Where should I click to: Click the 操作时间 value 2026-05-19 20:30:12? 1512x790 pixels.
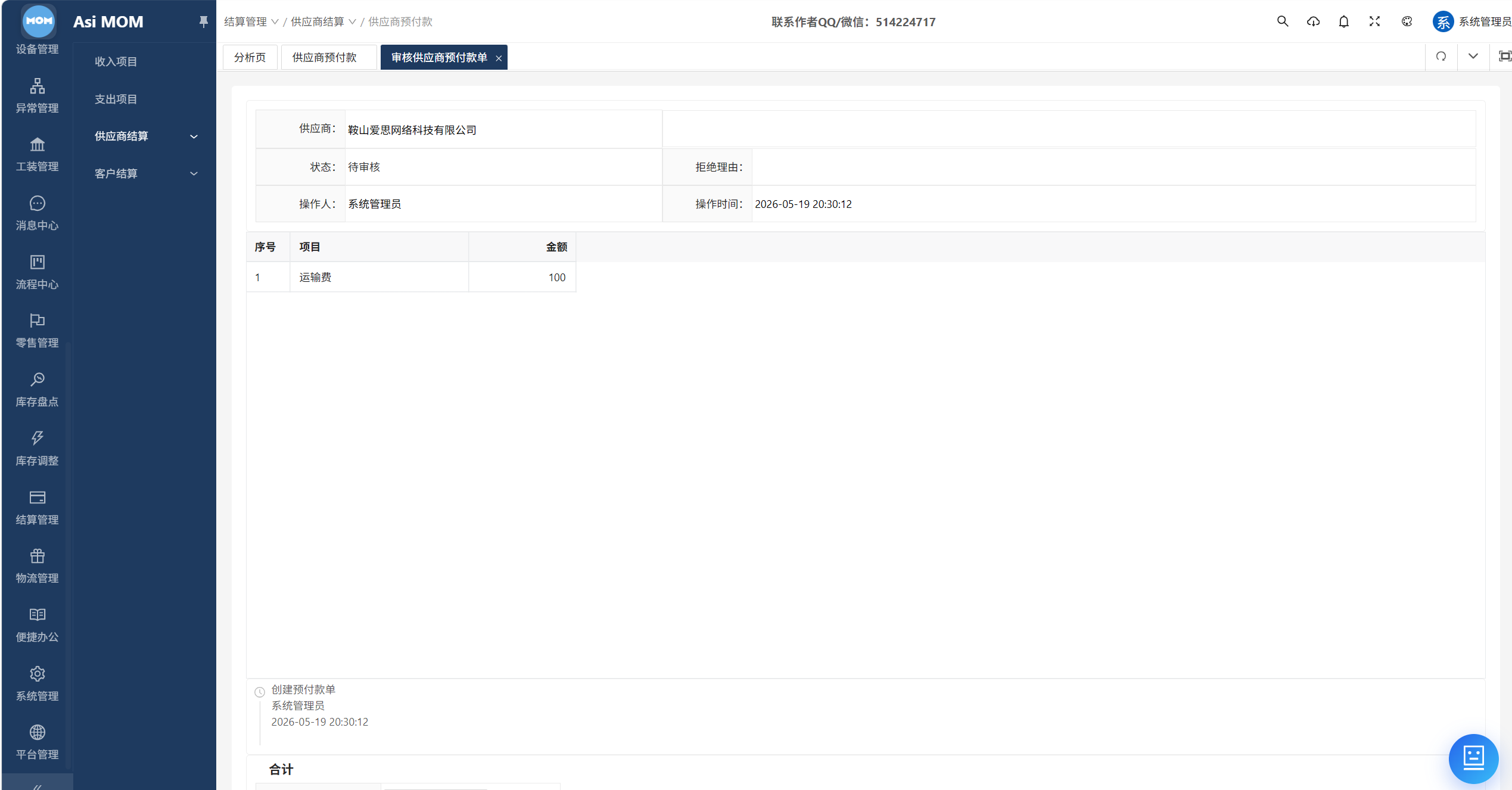pos(803,204)
